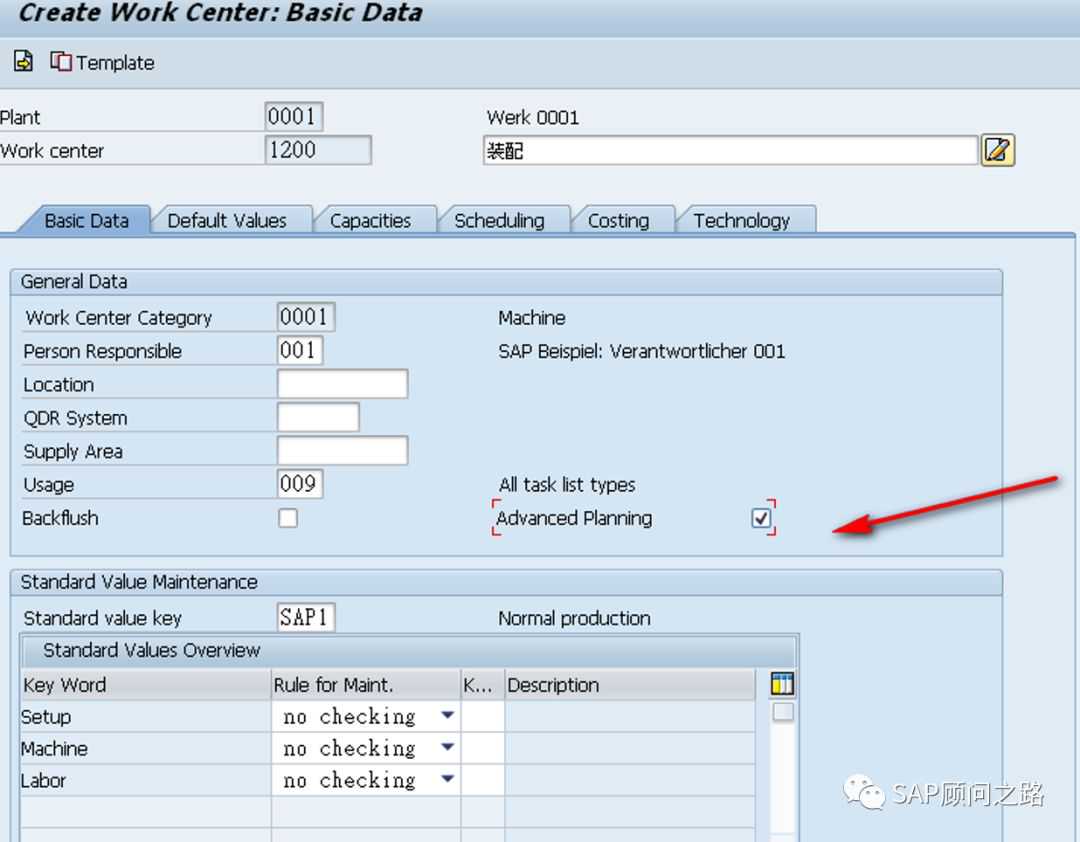Tick the Backflush checkbox
The width and height of the screenshot is (1080, 842).
[288, 518]
